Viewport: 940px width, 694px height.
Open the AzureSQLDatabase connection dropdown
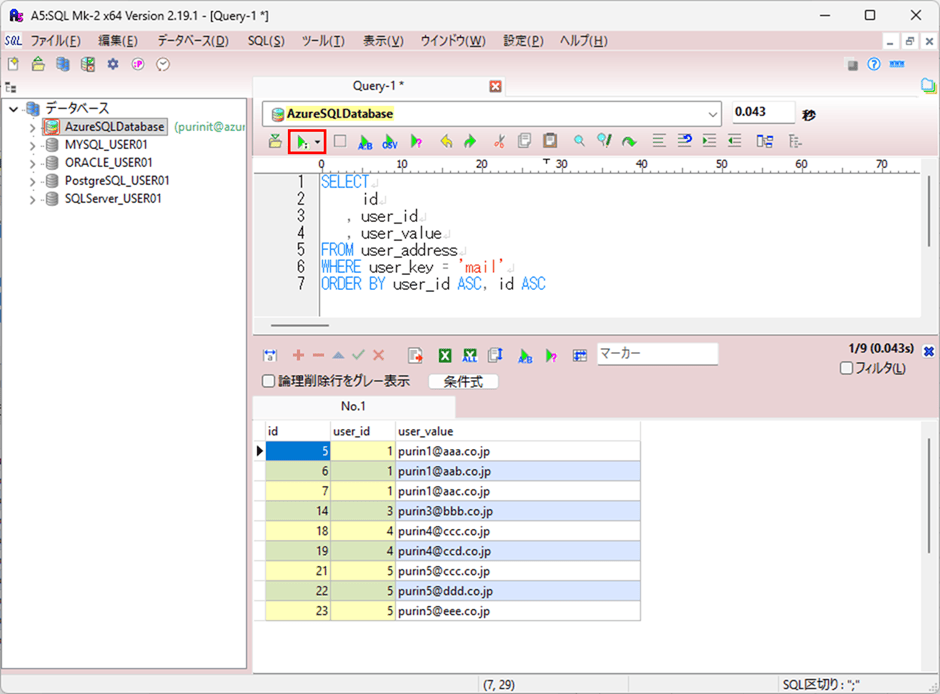coord(712,114)
